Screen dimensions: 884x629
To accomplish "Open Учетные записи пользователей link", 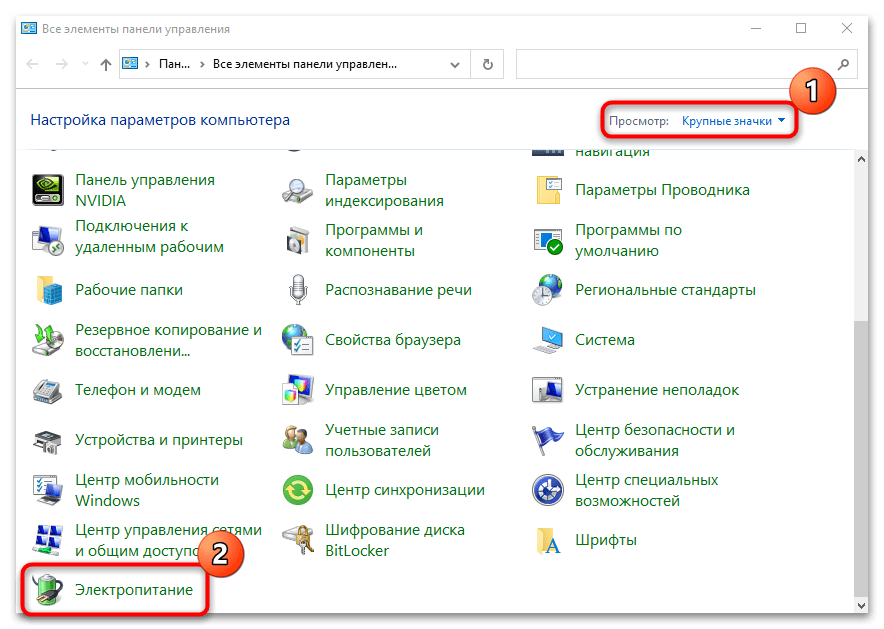I will 381,440.
